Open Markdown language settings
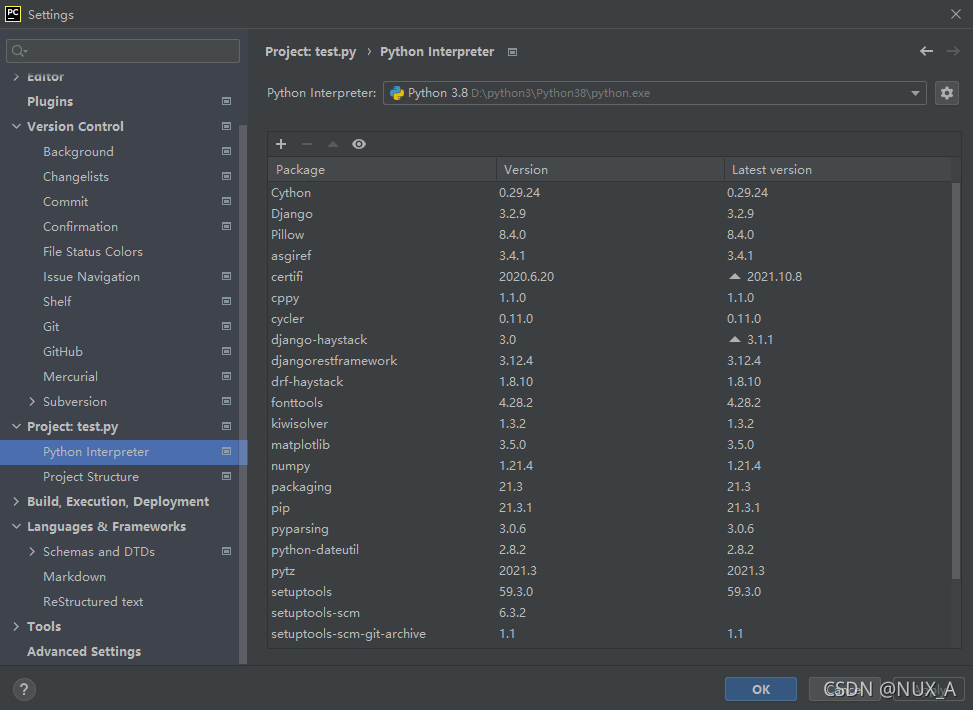The image size is (973, 710). tap(74, 577)
